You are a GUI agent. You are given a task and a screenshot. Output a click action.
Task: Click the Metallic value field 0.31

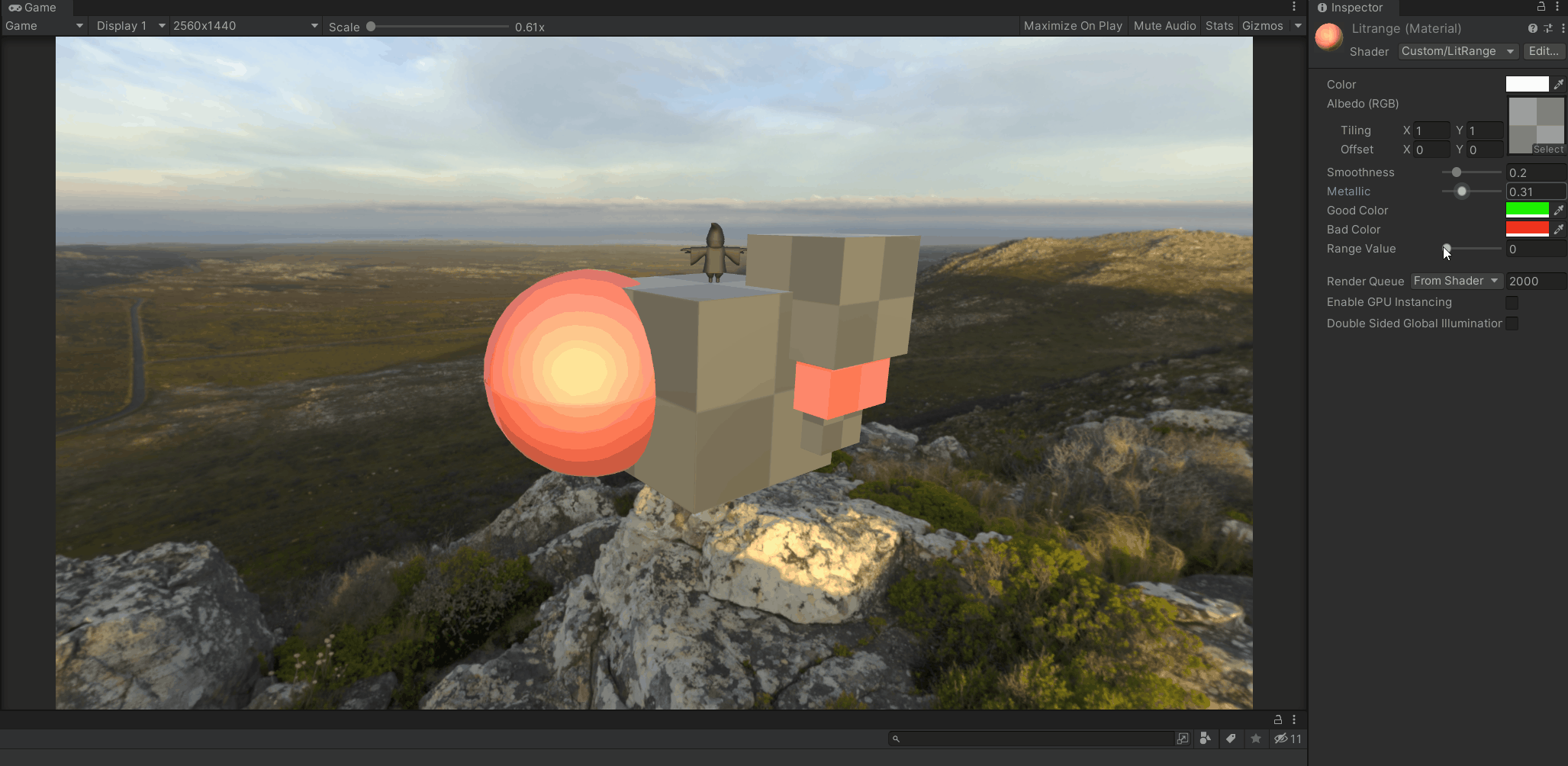click(x=1536, y=191)
